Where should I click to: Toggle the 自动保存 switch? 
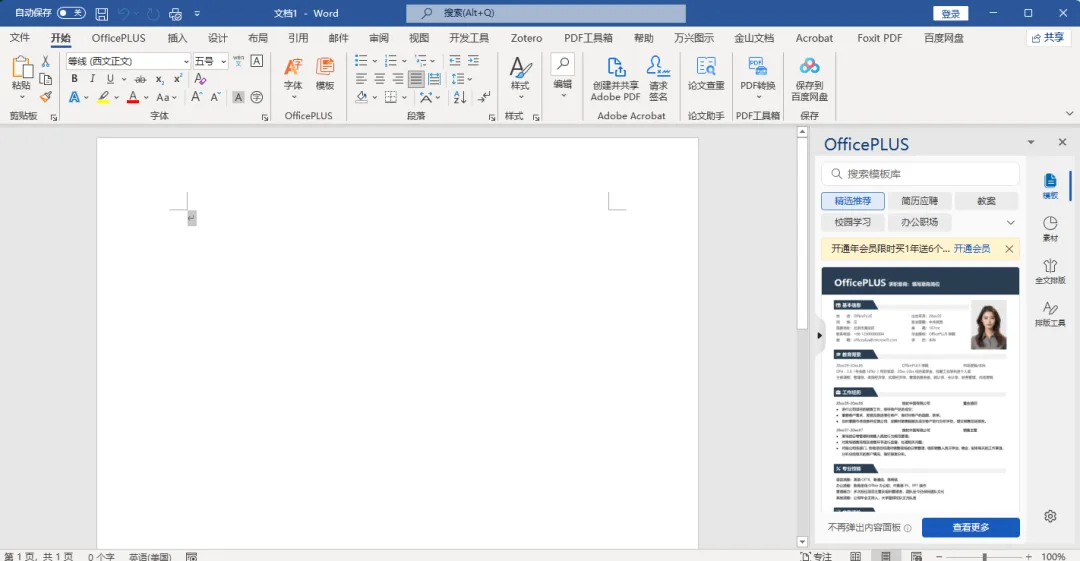point(71,13)
